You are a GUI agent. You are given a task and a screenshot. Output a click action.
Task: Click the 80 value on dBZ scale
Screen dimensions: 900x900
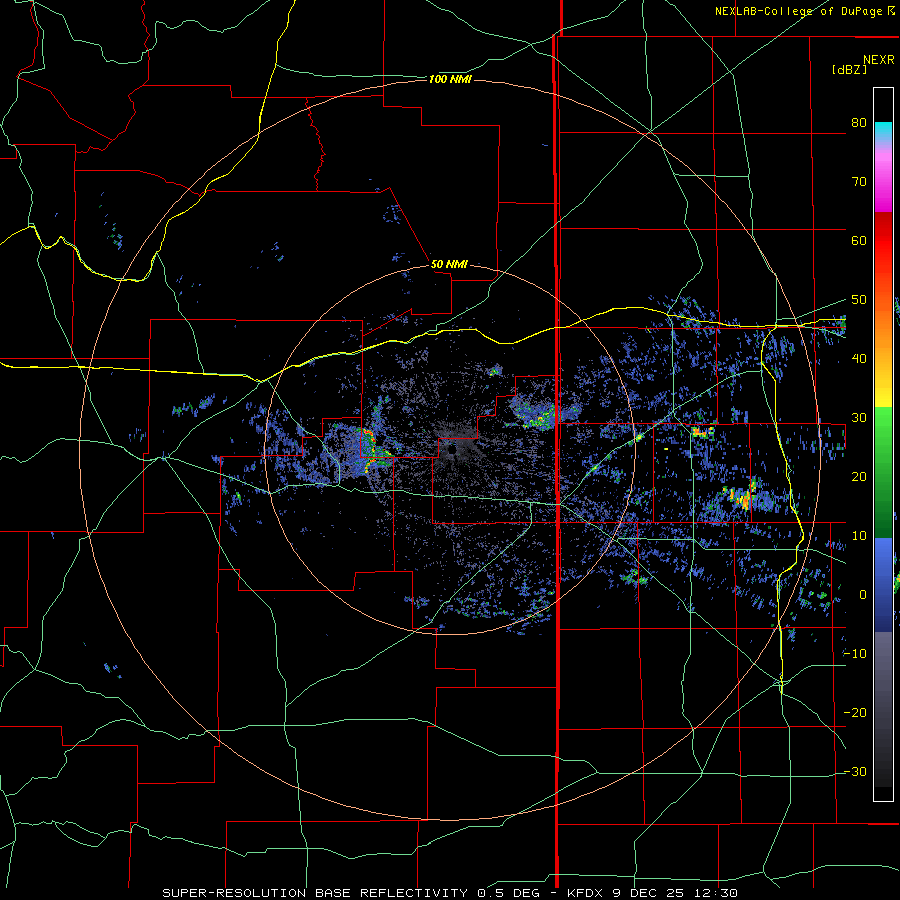(859, 122)
